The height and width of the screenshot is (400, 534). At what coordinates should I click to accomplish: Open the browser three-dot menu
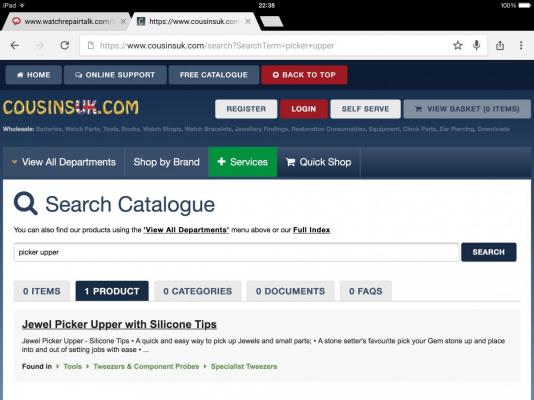click(521, 45)
